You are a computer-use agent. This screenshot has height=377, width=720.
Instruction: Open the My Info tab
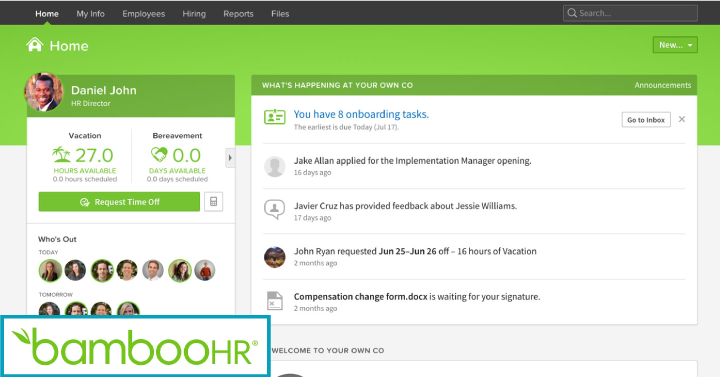[90, 14]
